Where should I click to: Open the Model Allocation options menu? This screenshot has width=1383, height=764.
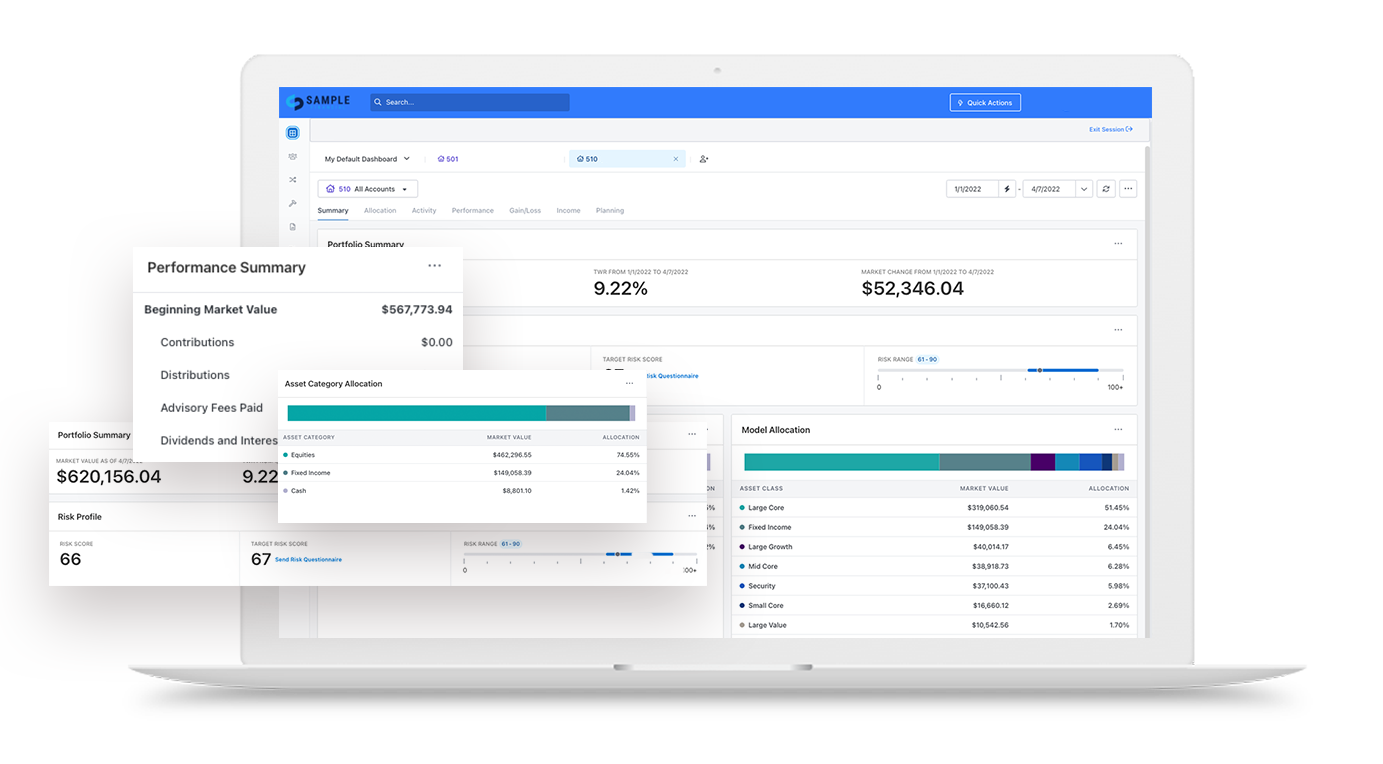pos(1118,430)
